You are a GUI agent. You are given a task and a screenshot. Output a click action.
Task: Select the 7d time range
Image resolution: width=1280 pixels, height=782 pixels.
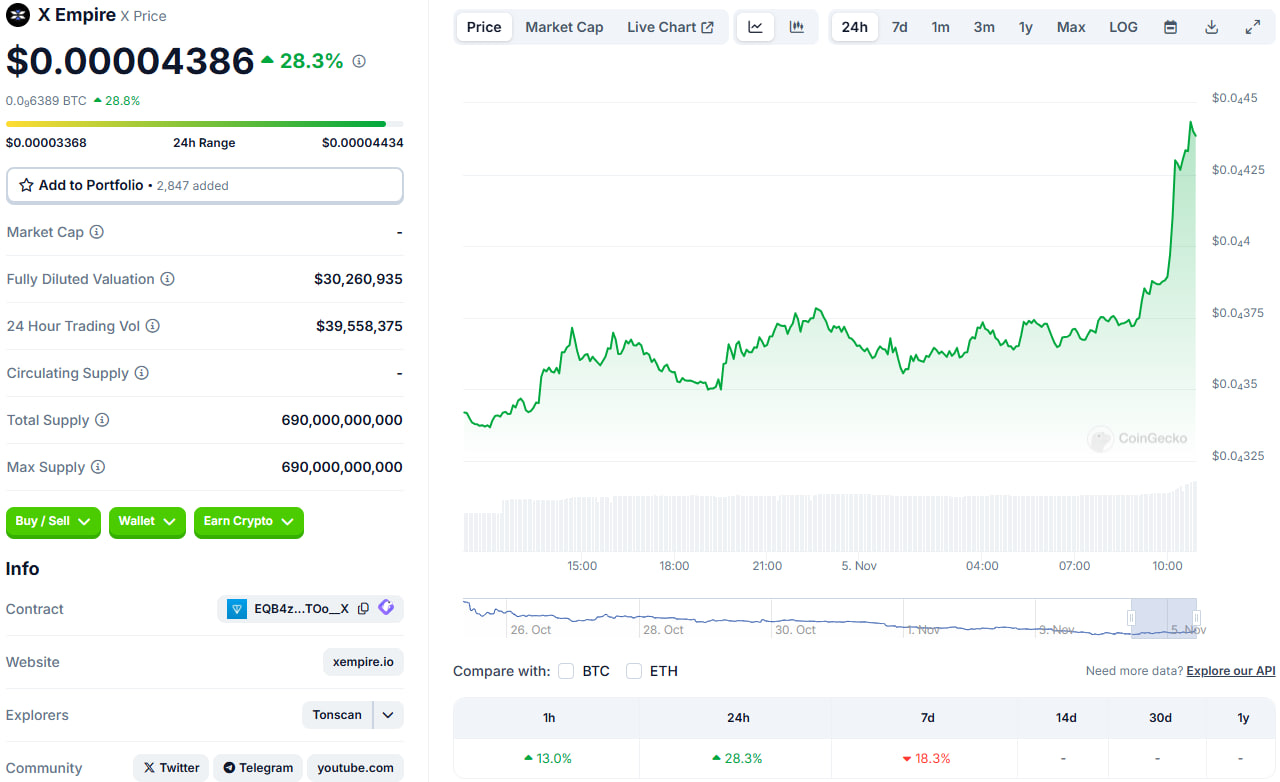900,27
